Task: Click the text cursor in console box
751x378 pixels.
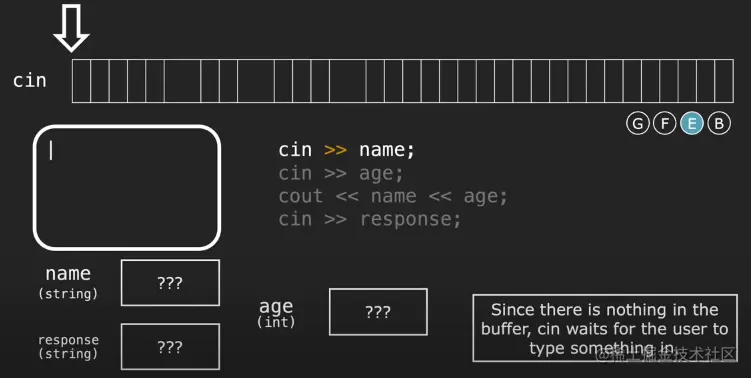Action: click(x=51, y=151)
